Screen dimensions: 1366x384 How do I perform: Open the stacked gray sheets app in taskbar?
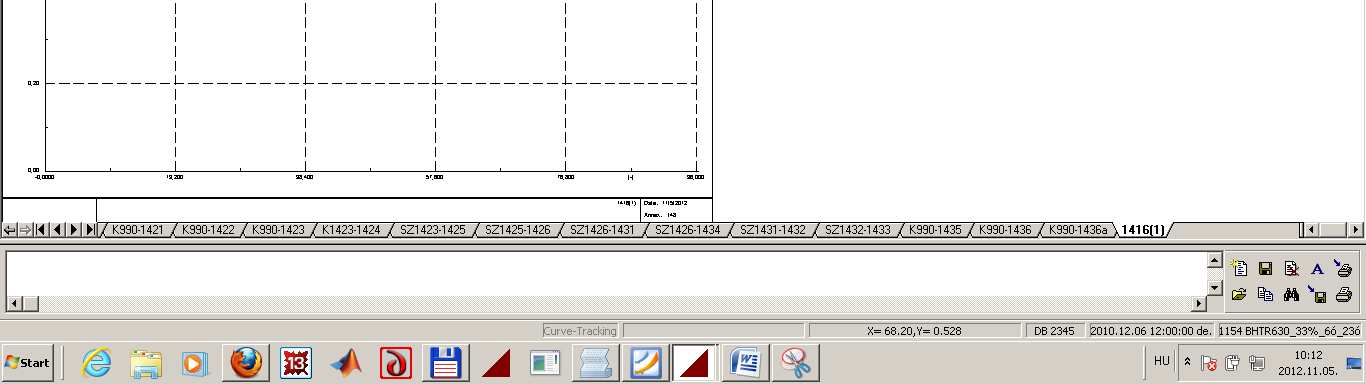point(595,363)
